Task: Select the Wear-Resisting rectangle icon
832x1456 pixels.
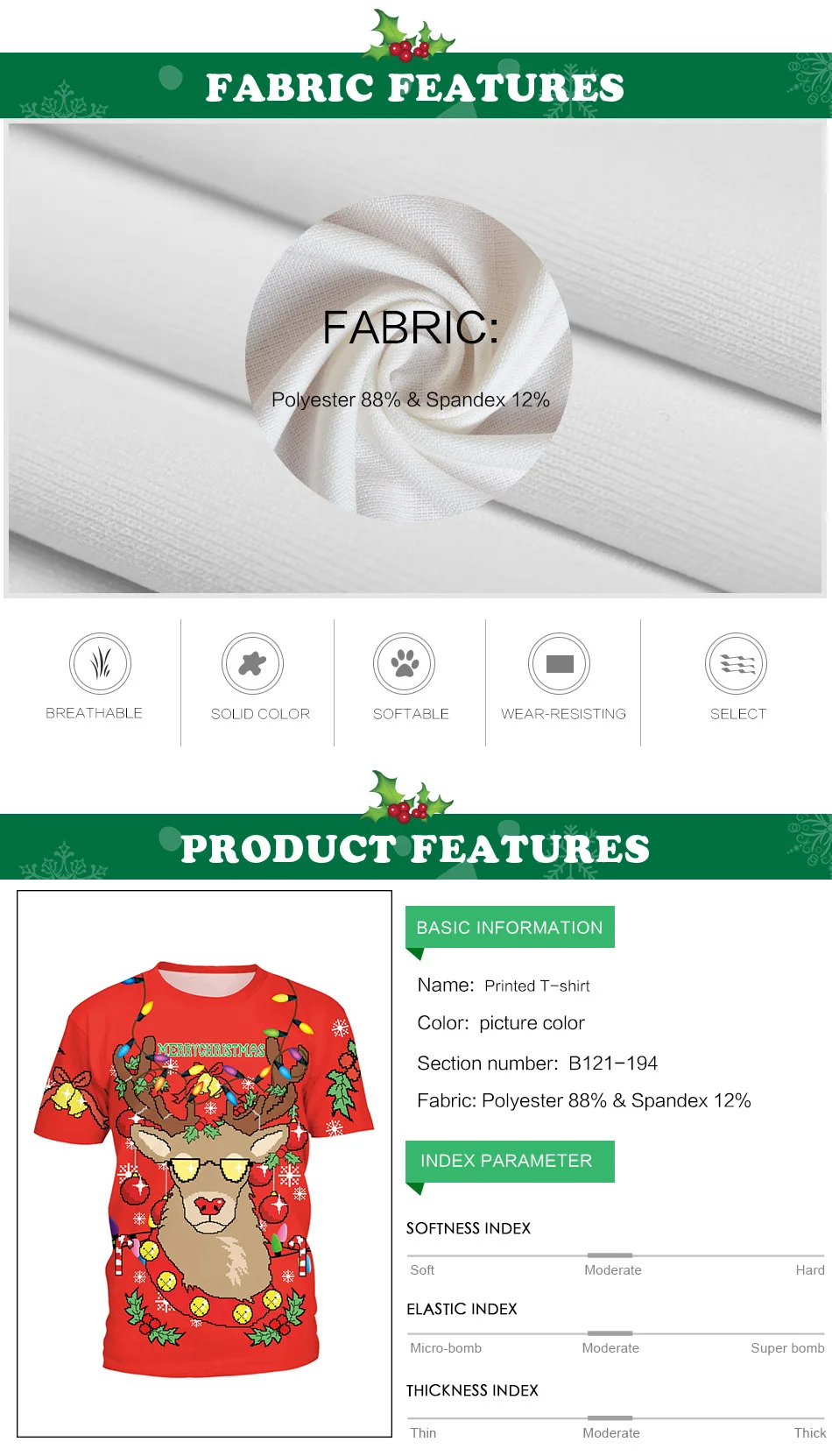Action: coord(559,664)
